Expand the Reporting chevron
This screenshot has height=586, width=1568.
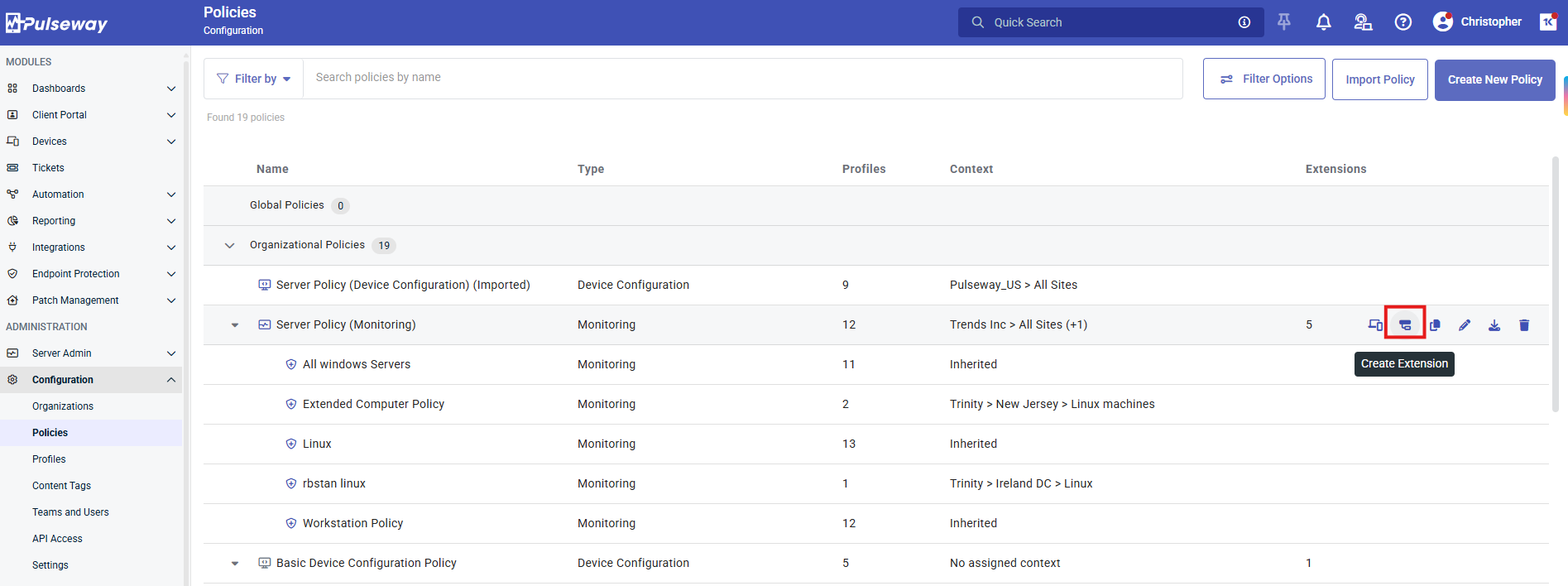pos(171,221)
